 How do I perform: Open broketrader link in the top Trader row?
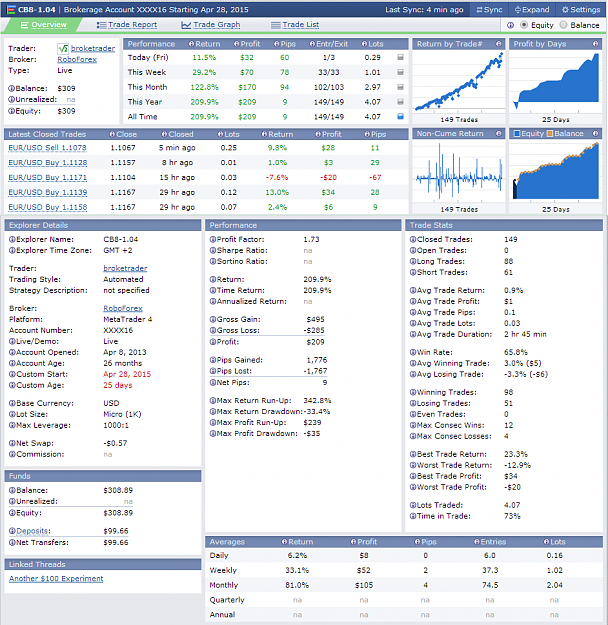(93, 48)
